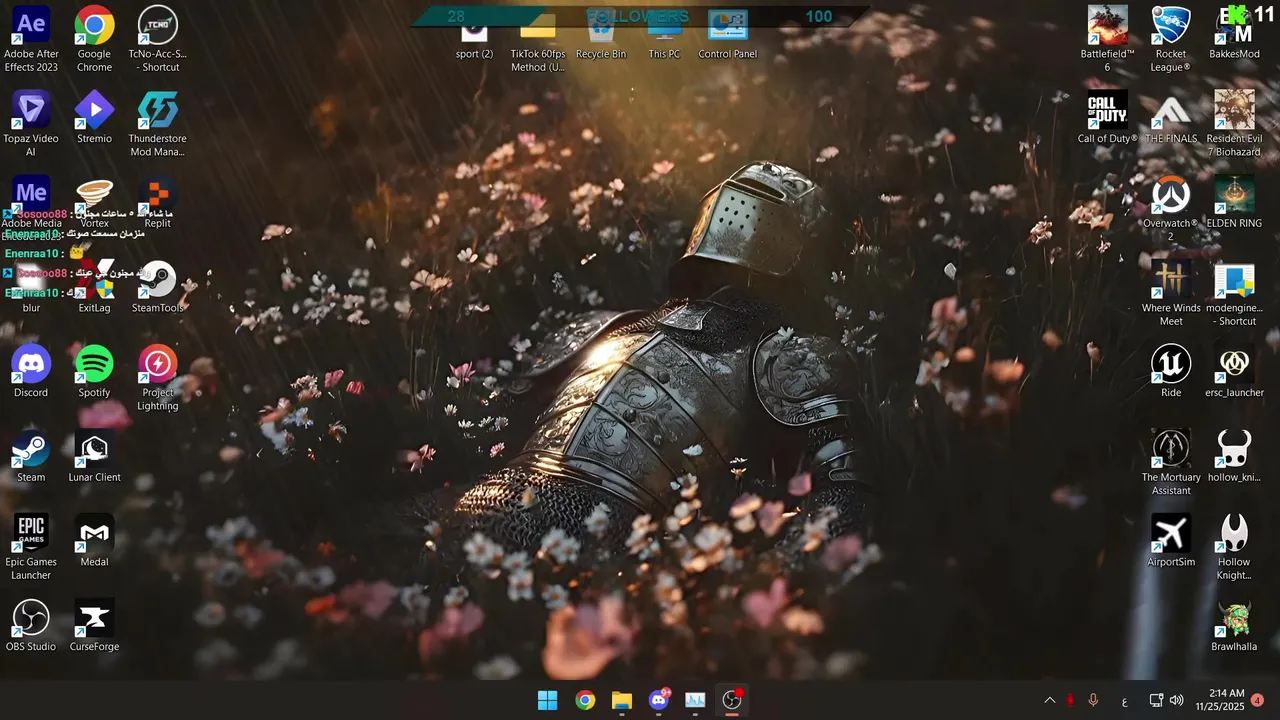Image resolution: width=1280 pixels, height=720 pixels.
Task: Select the TcNo-Acc-S... Shortcut desktop icon
Action: click(157, 40)
